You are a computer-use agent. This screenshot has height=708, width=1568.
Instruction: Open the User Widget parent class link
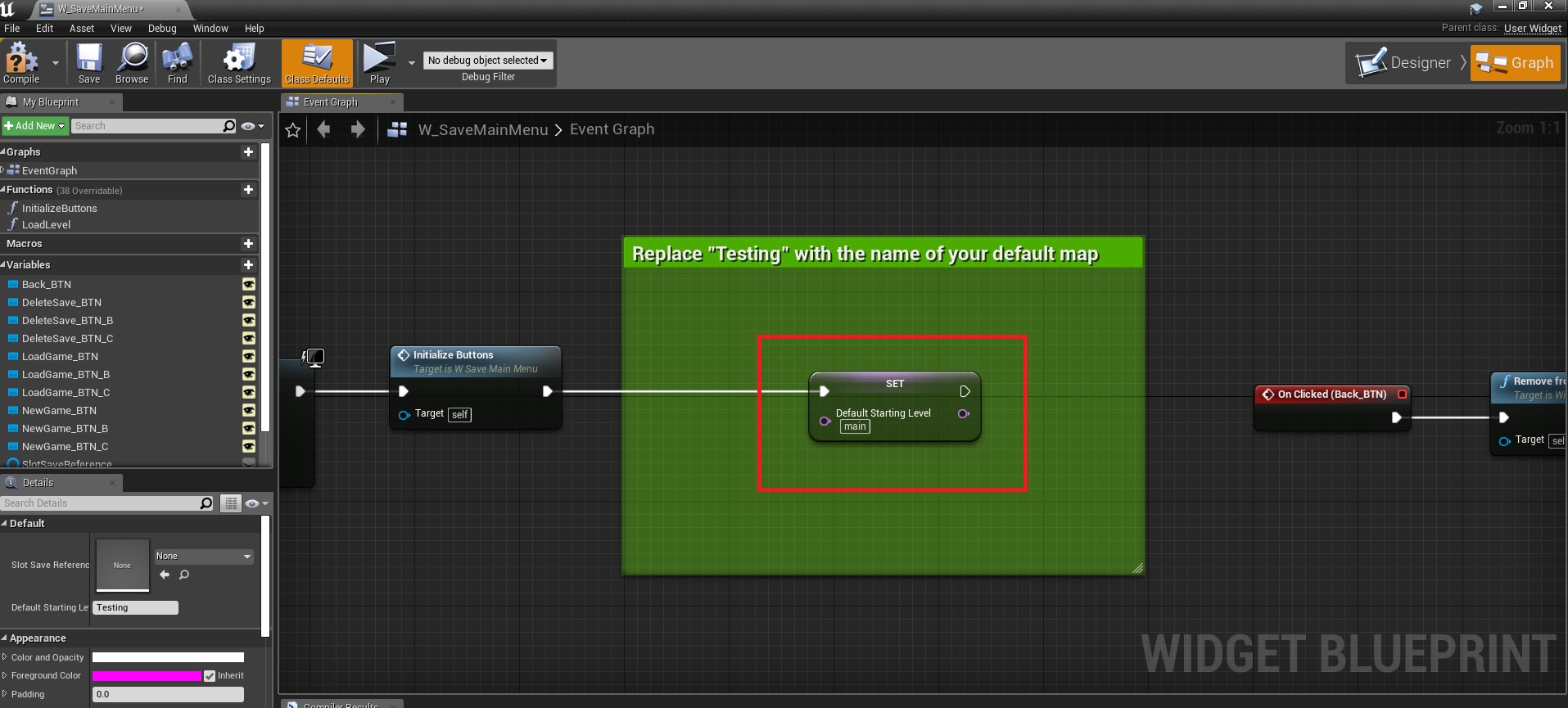click(1532, 29)
